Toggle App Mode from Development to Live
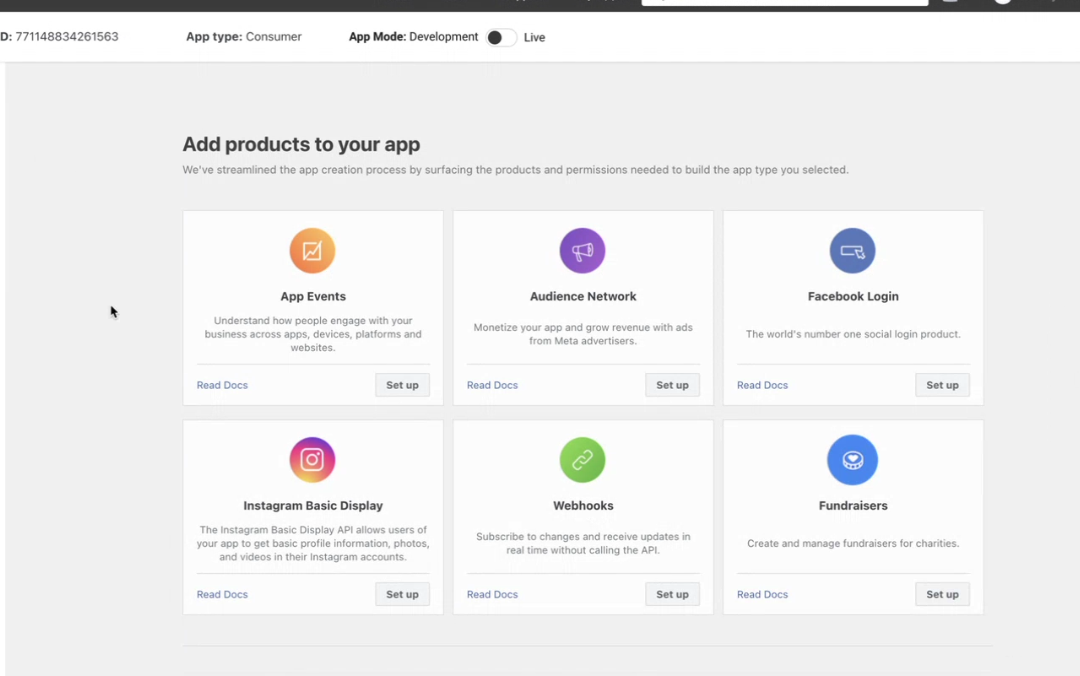Viewport: 1080px width, 676px height. coord(500,38)
